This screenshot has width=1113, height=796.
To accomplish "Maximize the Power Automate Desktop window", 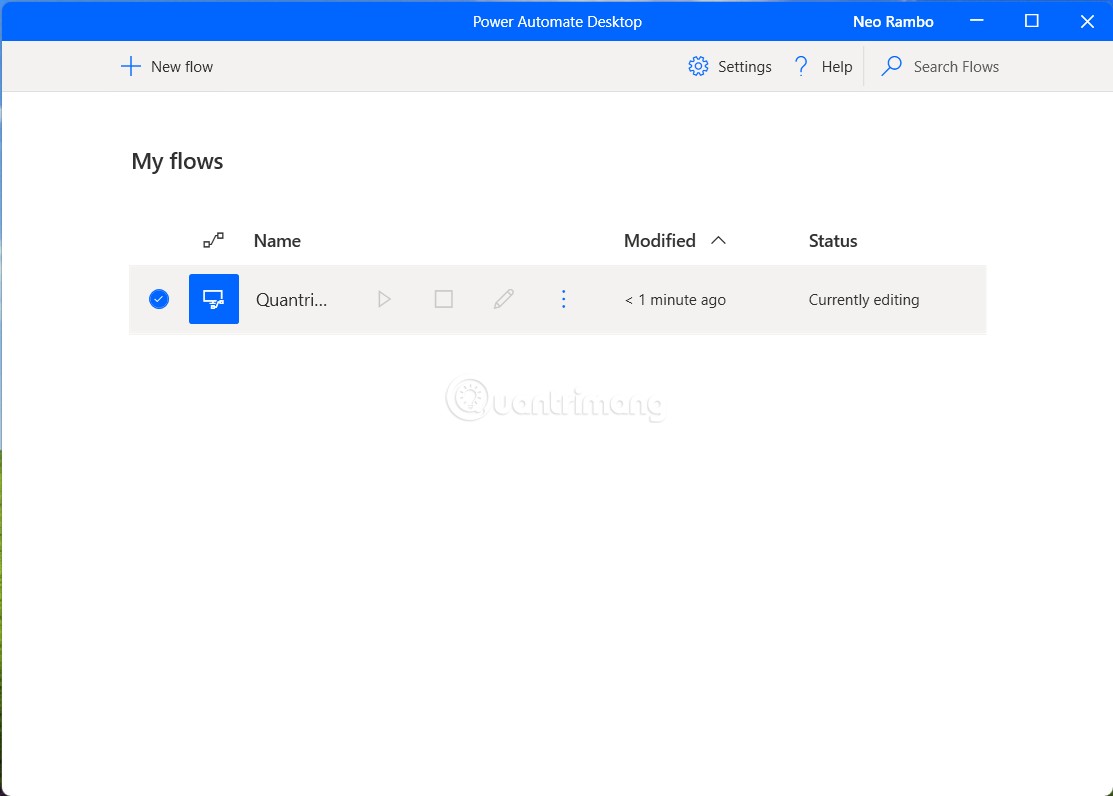I will 1031,21.
